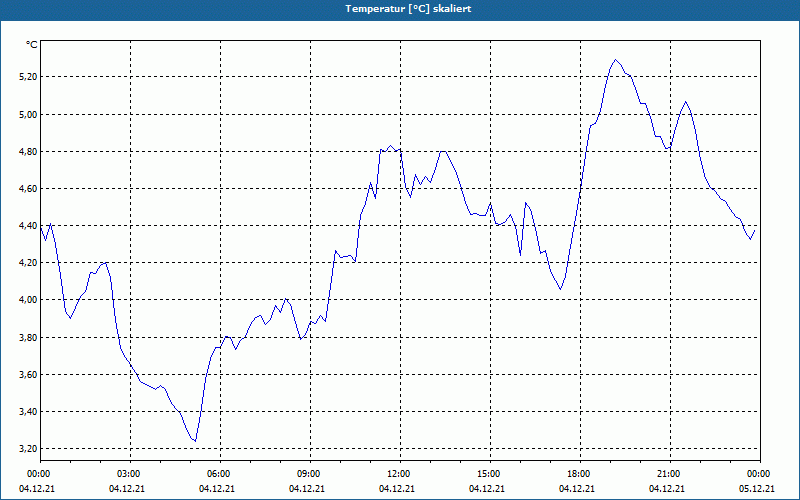The width and height of the screenshot is (800, 500).
Task: Select the 4,20 y-axis value
Action: [29, 263]
